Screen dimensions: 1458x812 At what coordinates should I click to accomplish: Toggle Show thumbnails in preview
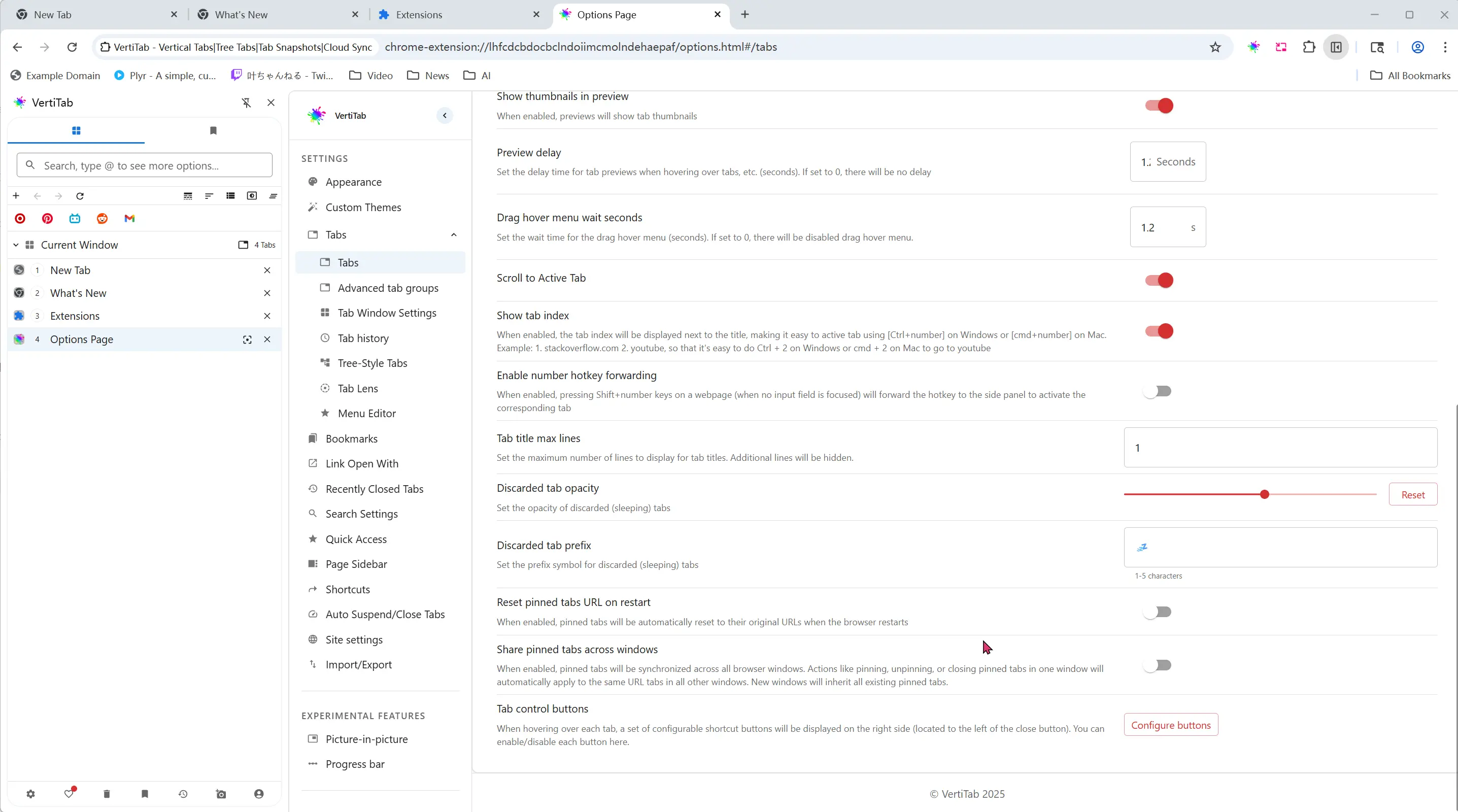click(1159, 106)
